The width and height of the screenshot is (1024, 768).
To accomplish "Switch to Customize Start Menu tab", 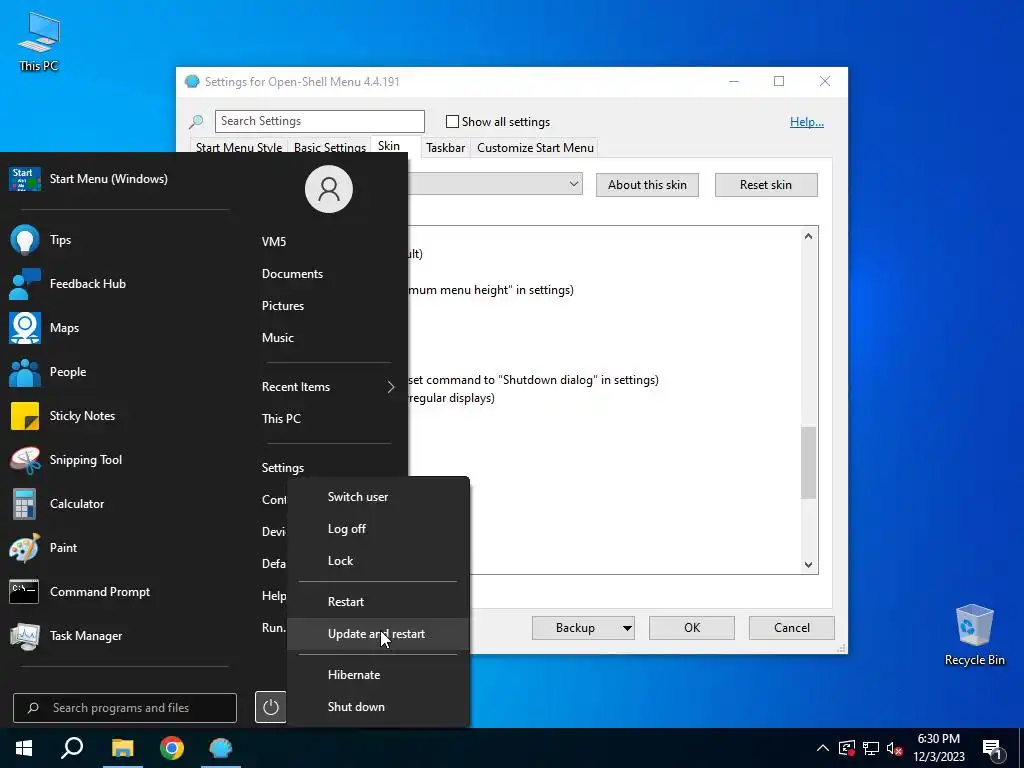I will click(x=536, y=148).
